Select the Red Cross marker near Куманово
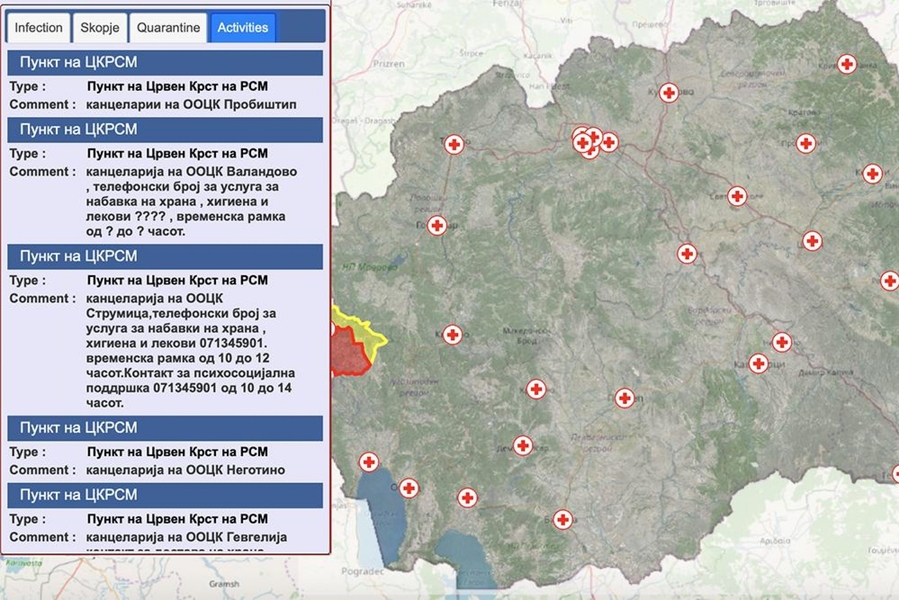 click(x=669, y=92)
